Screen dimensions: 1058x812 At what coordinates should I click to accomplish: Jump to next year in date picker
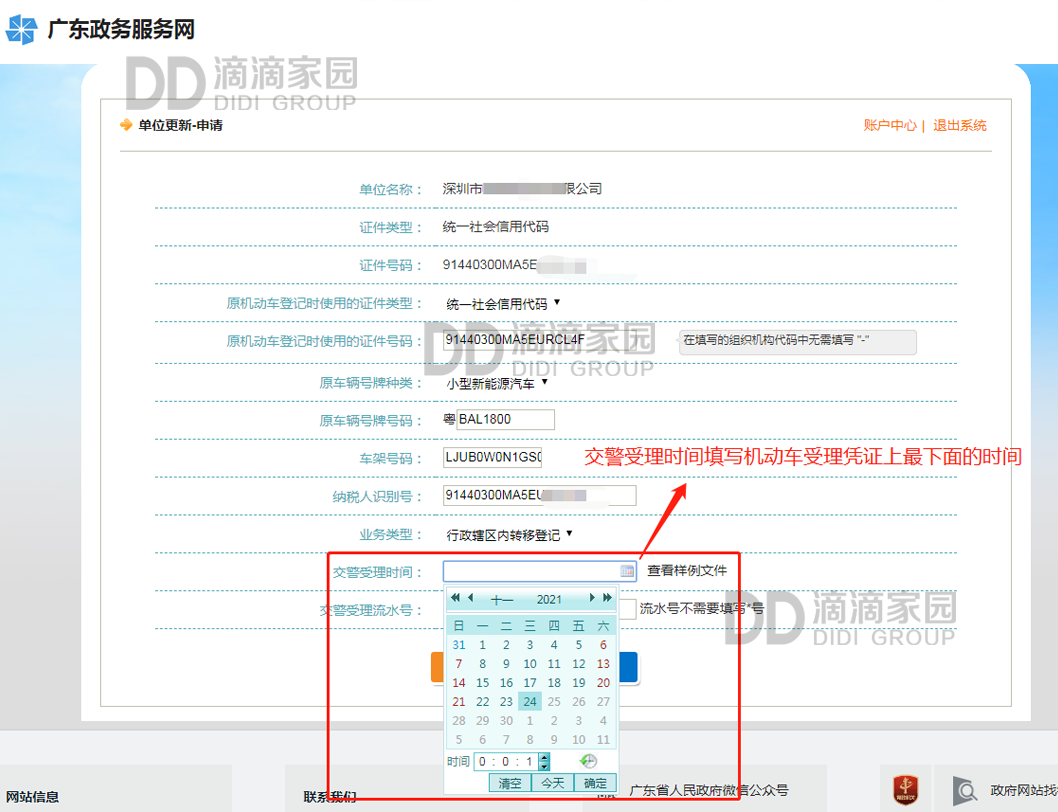pos(607,597)
